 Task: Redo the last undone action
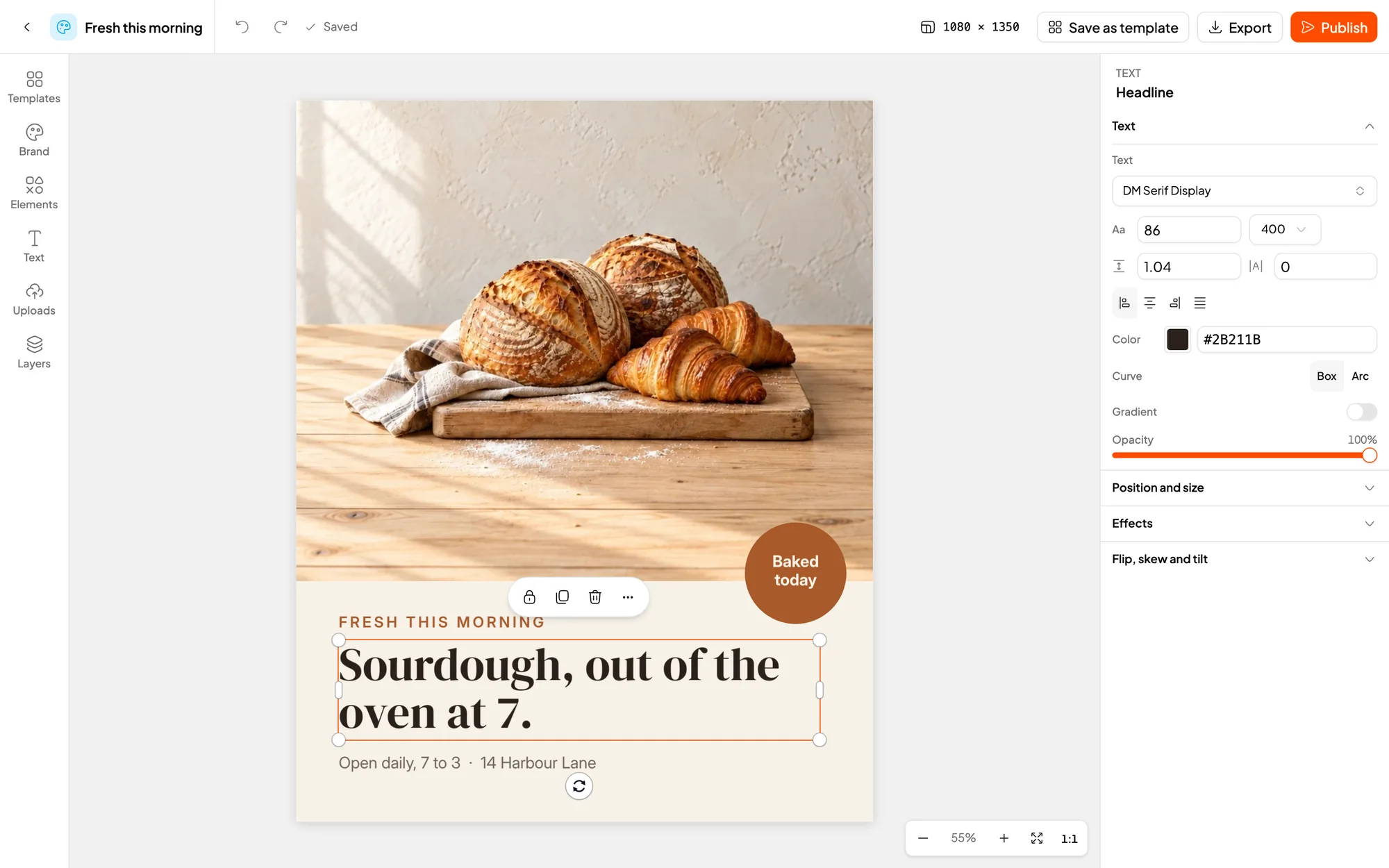pos(281,27)
